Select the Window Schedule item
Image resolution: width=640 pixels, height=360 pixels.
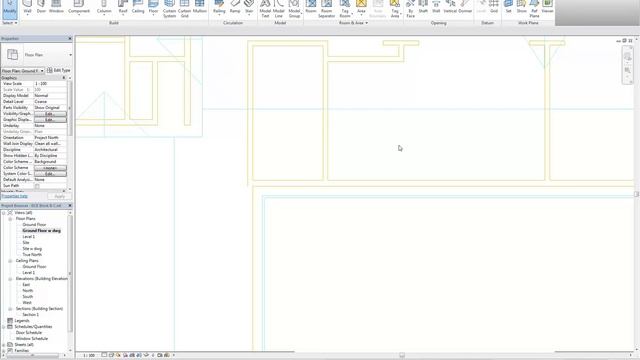click(32, 339)
